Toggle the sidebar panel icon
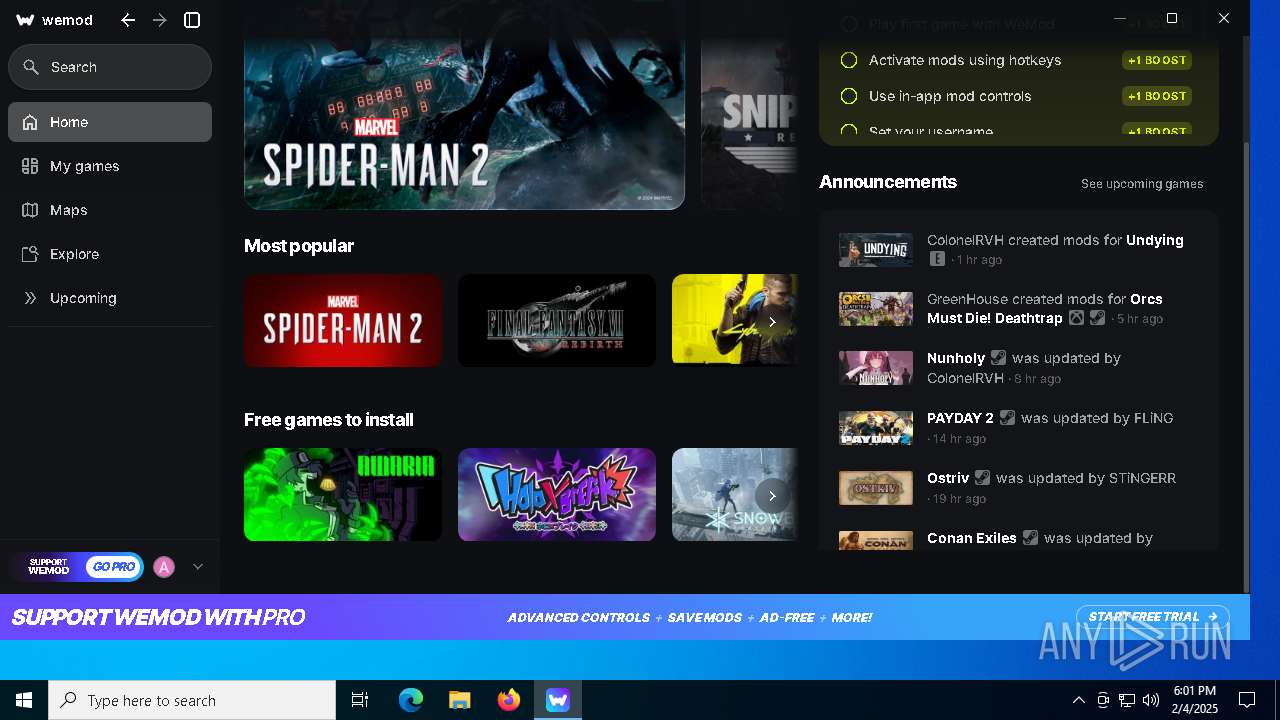The image size is (1280, 720). click(193, 20)
